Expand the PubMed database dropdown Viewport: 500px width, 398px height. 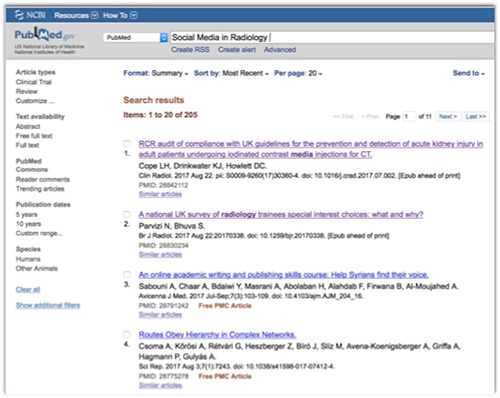pos(135,37)
